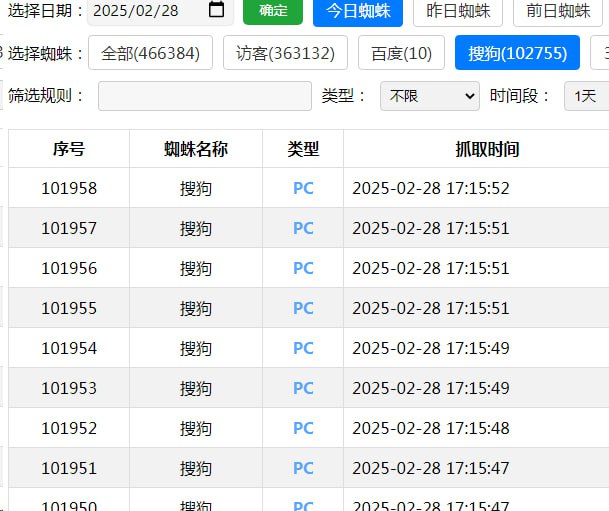This screenshot has width=609, height=511.
Task: Click the 类型 column header
Action: coord(303,149)
